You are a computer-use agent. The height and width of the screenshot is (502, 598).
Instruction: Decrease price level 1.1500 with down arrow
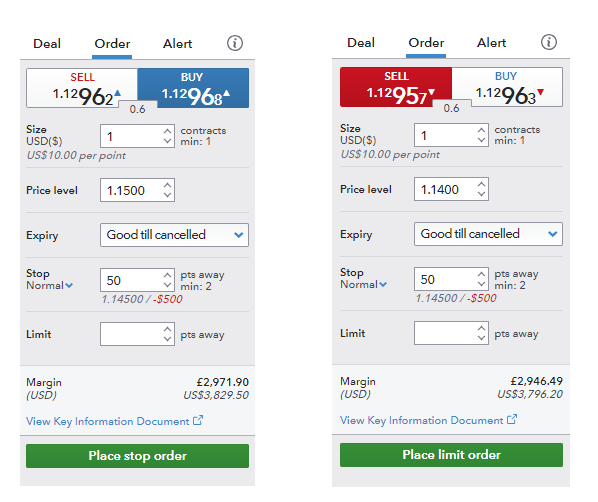pyautogui.click(x=167, y=195)
